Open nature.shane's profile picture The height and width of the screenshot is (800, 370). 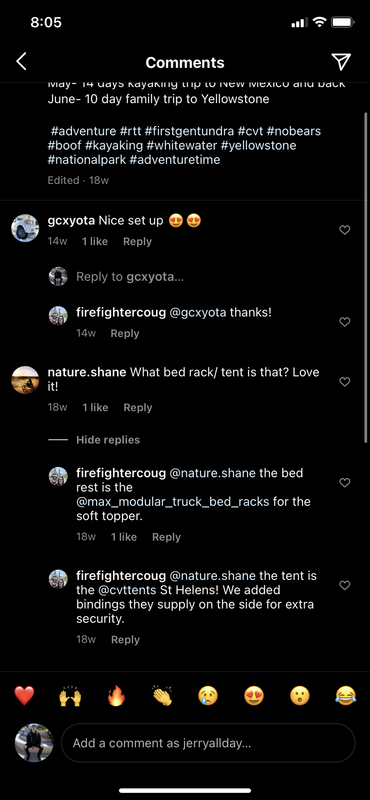tap(25, 380)
